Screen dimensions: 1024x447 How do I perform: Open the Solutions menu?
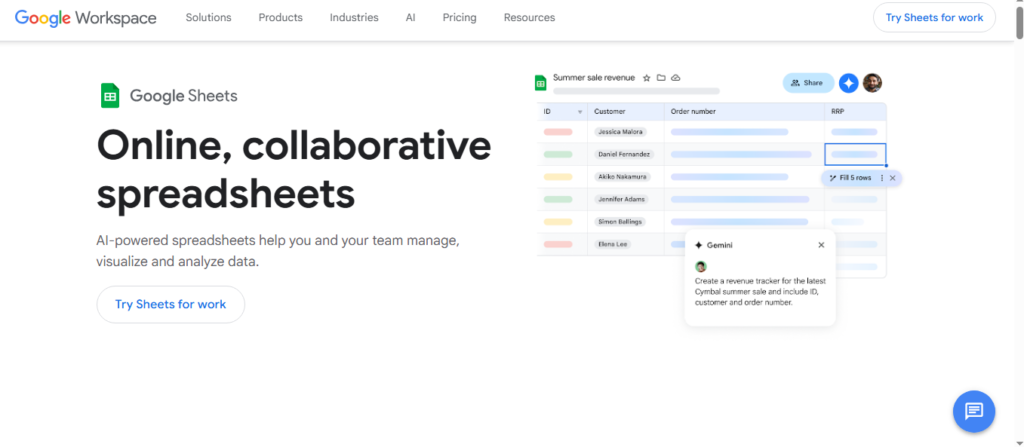point(208,18)
